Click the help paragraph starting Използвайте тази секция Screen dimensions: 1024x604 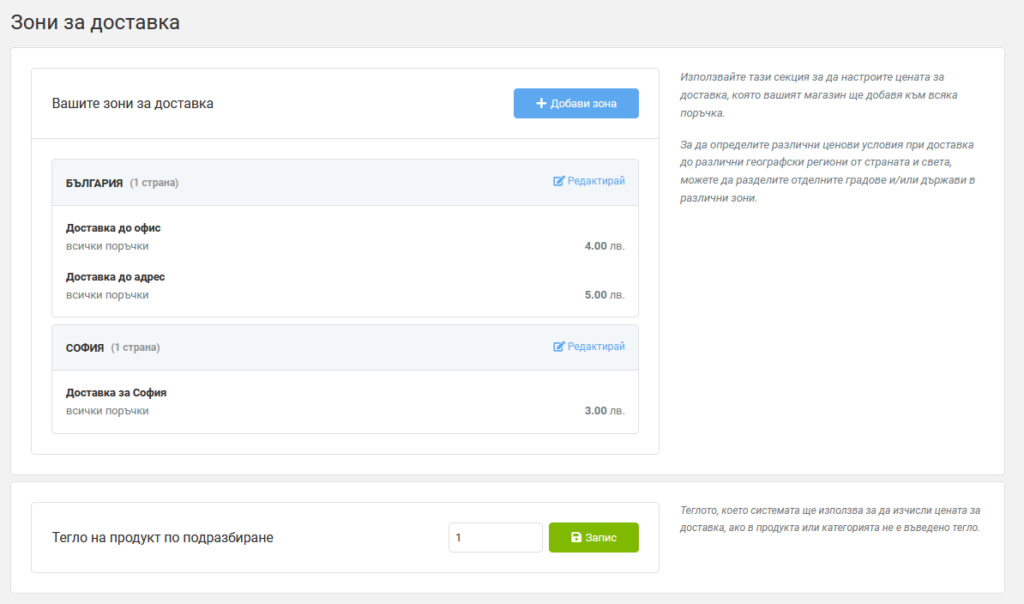coord(819,95)
